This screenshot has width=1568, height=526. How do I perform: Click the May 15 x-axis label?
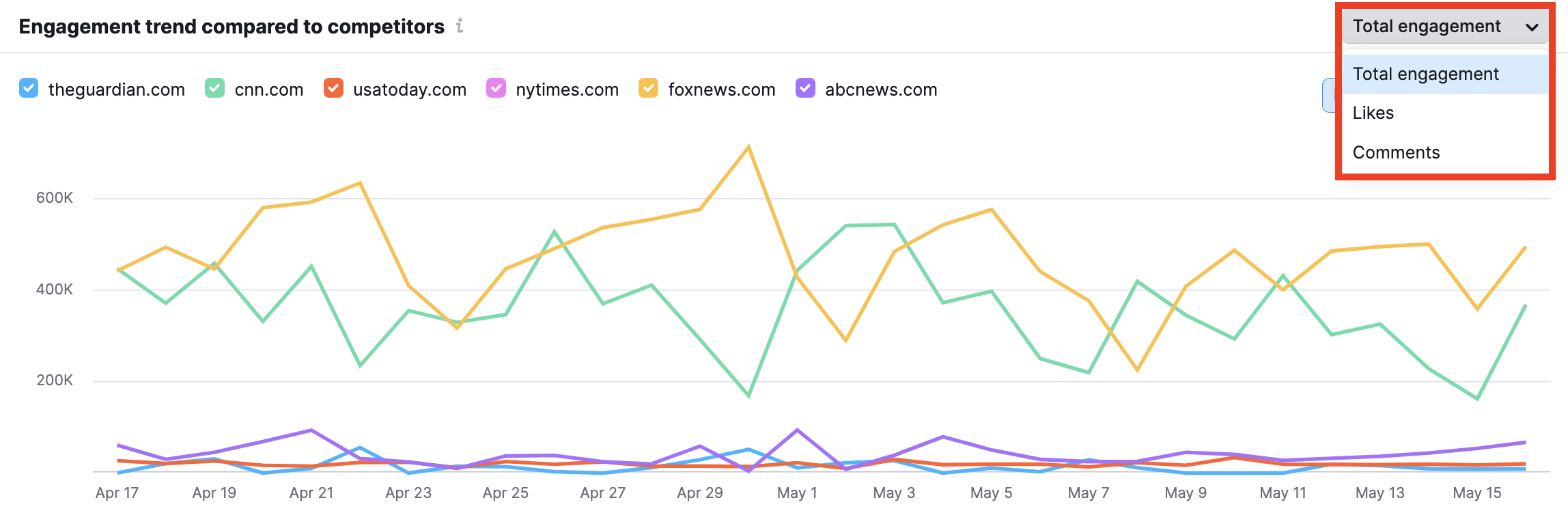(x=1476, y=493)
